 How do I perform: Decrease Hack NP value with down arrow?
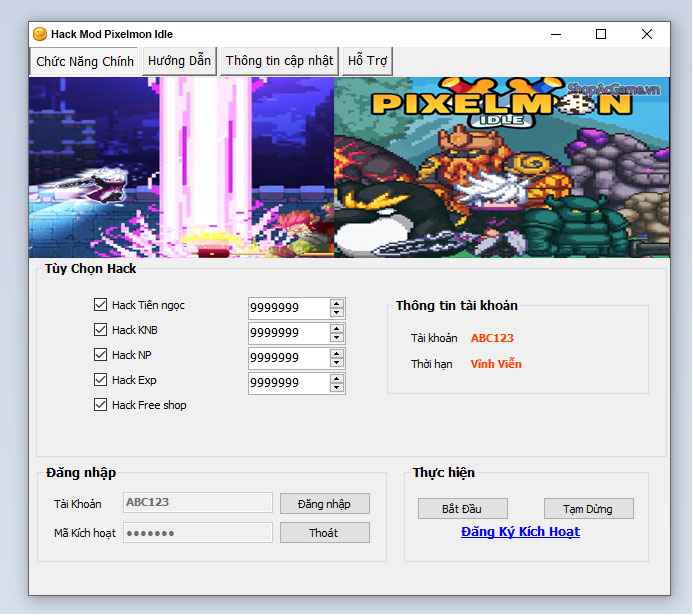point(336,363)
